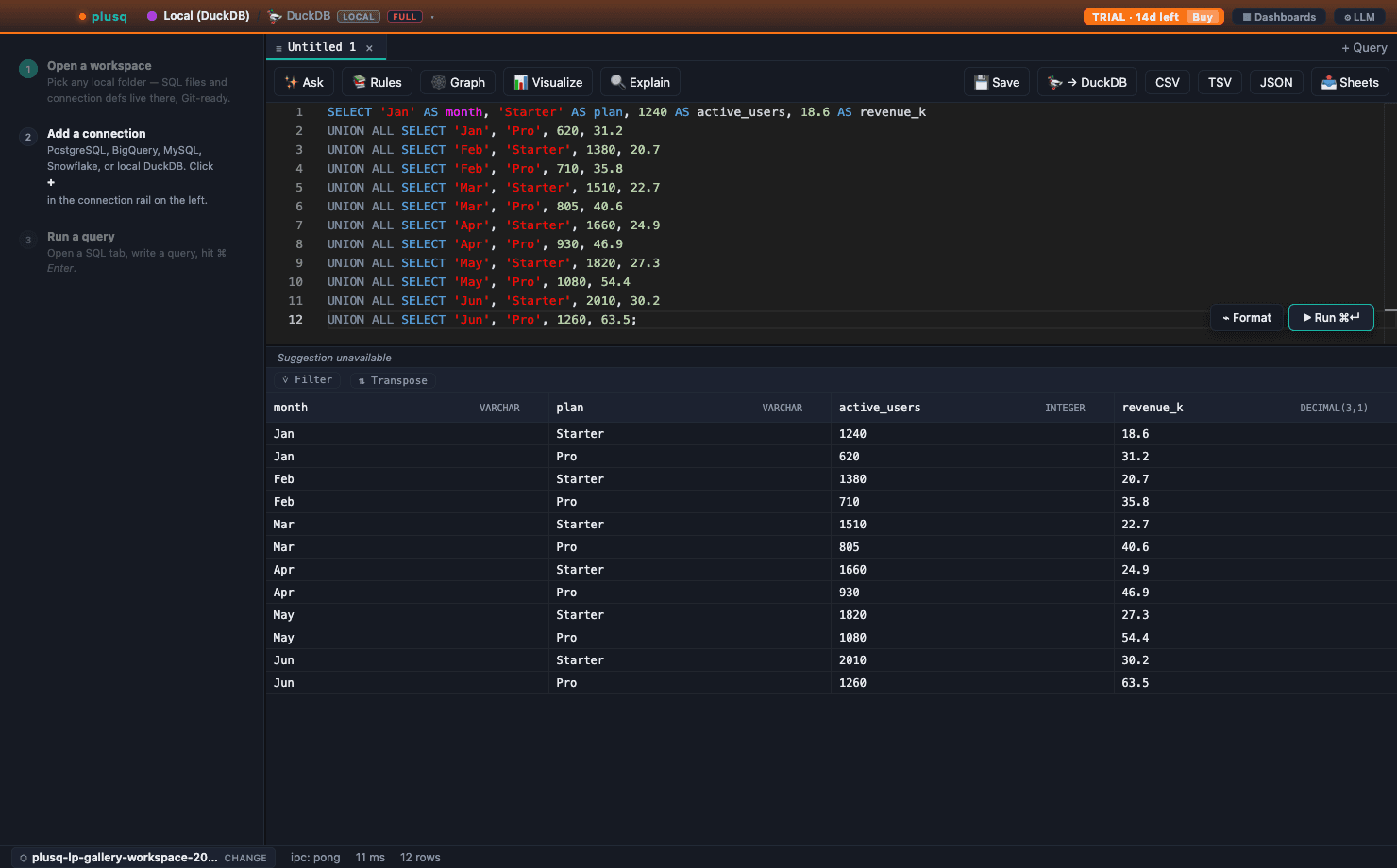
Task: Click revenue cell 20.7
Action: 1255,479
